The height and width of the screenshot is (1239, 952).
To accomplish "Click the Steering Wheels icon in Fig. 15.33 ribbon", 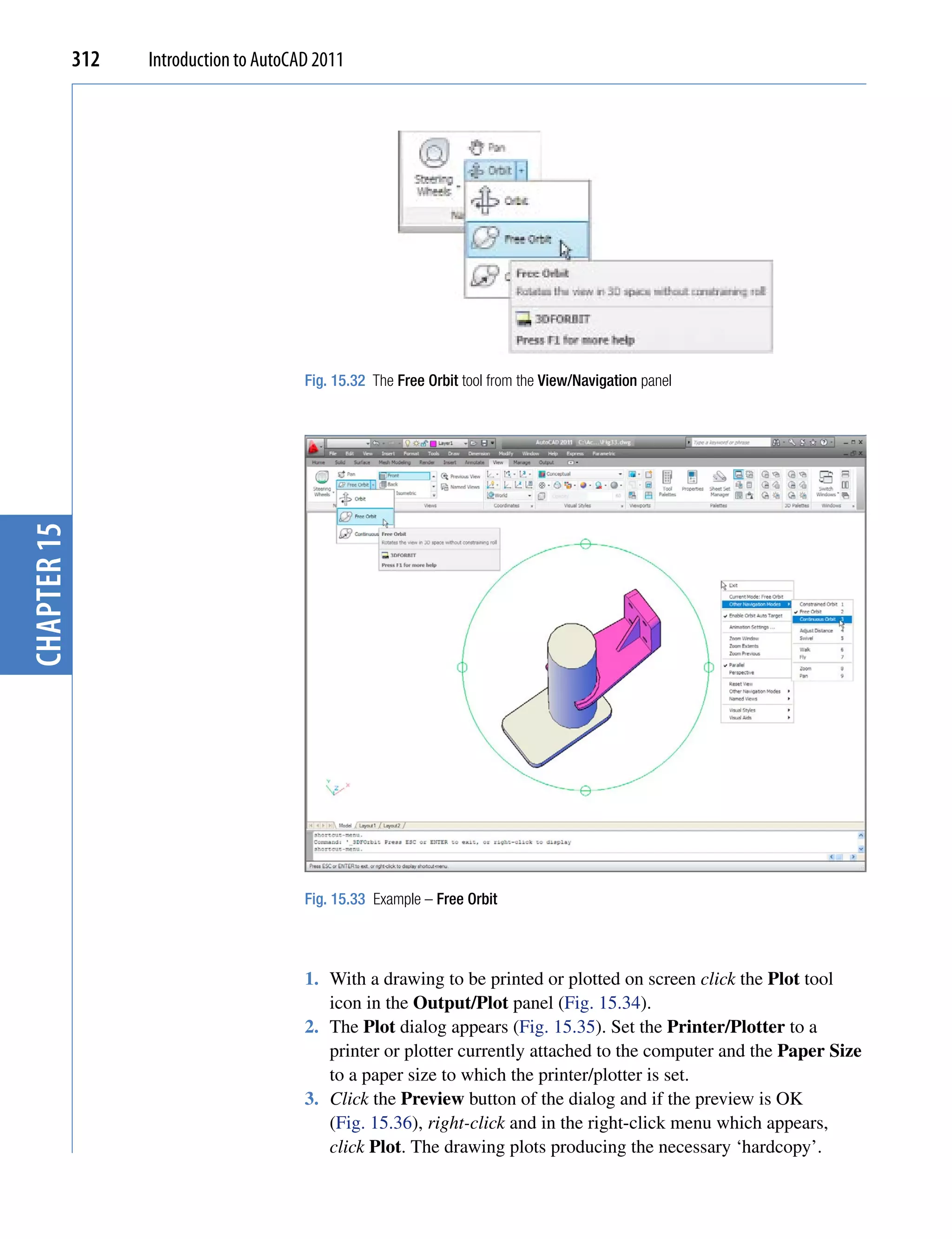I will tap(322, 478).
